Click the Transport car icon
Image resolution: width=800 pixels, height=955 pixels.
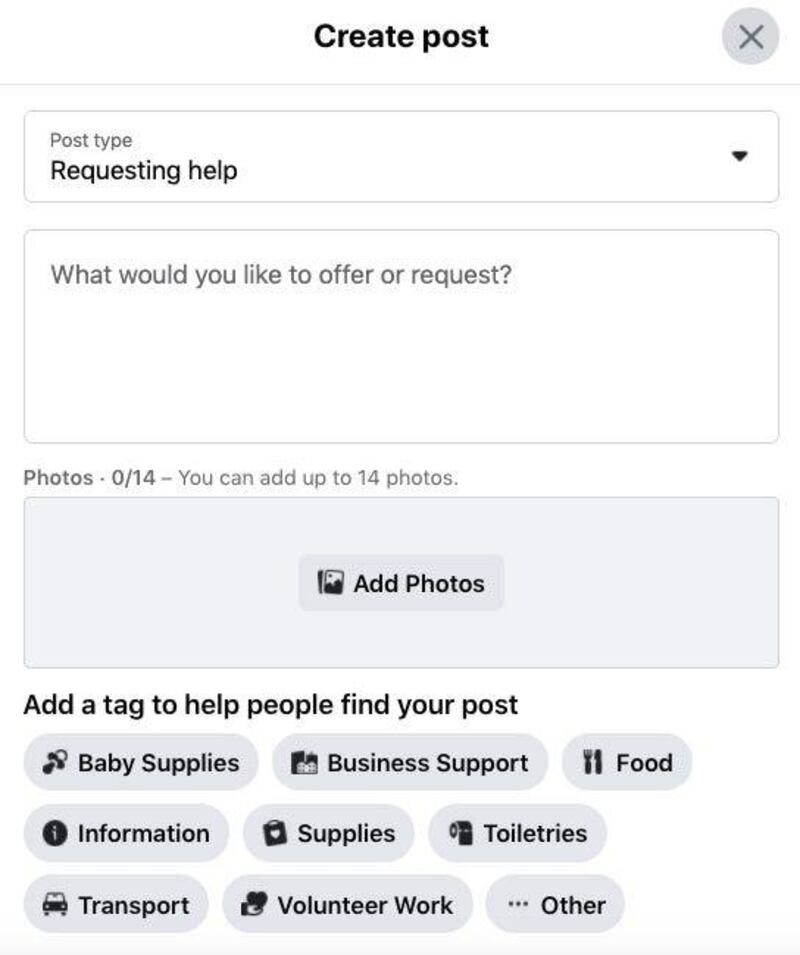[55, 905]
